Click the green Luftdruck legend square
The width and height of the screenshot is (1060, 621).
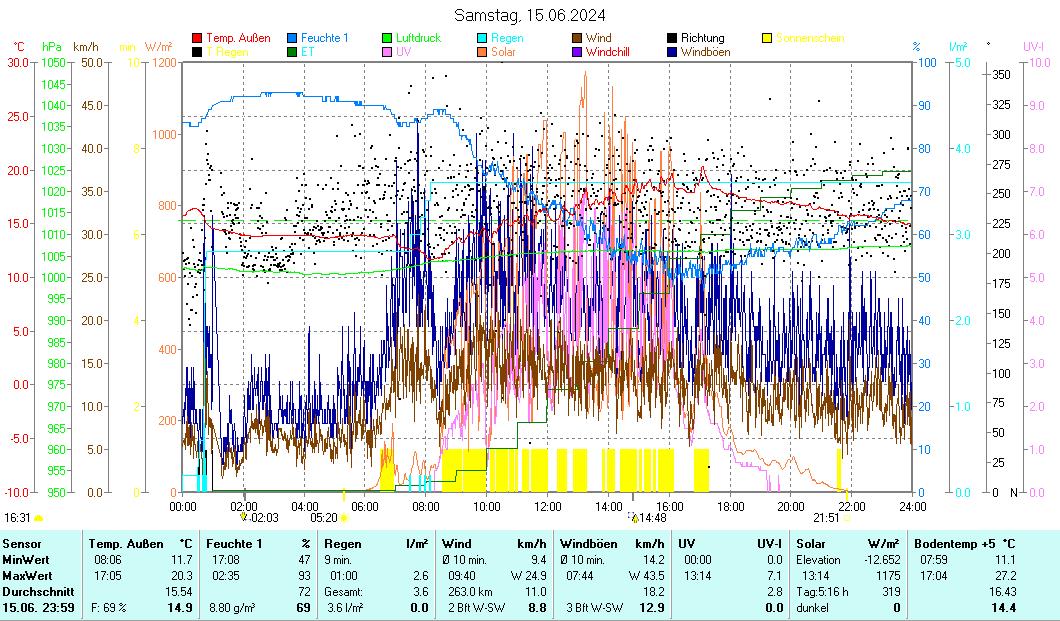(388, 39)
